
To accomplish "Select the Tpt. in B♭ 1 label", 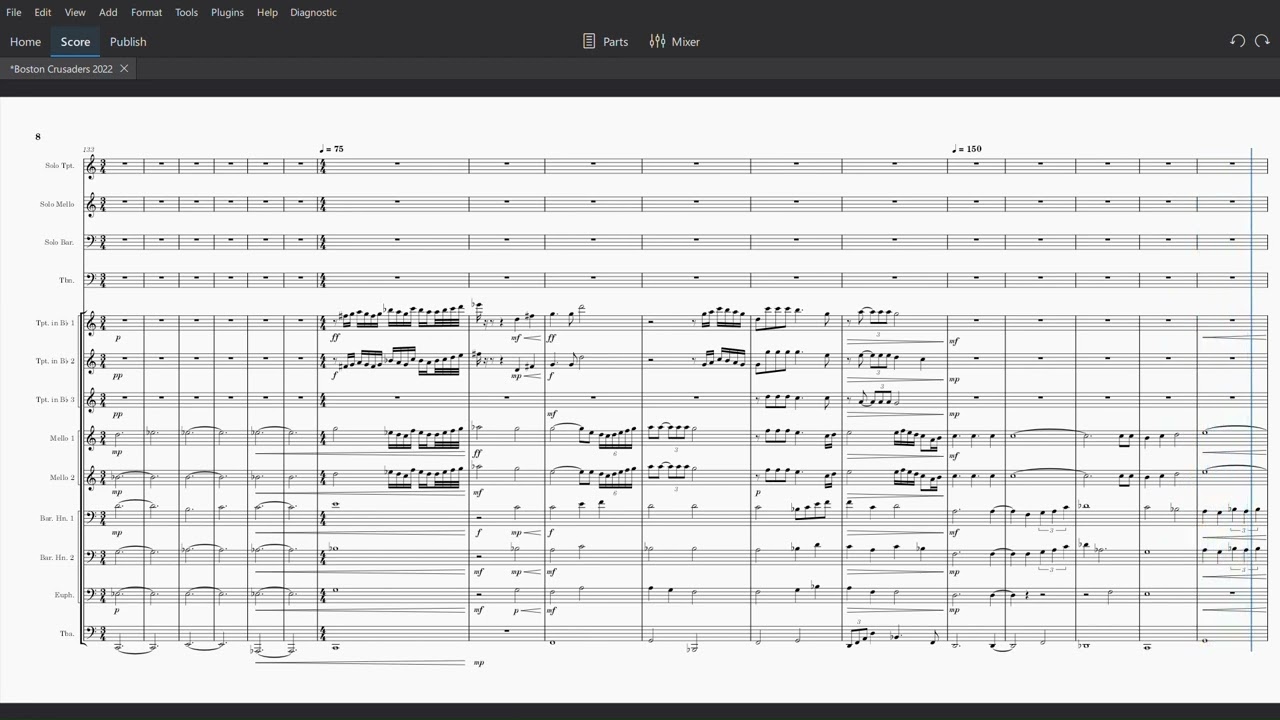I will pyautogui.click(x=55, y=323).
